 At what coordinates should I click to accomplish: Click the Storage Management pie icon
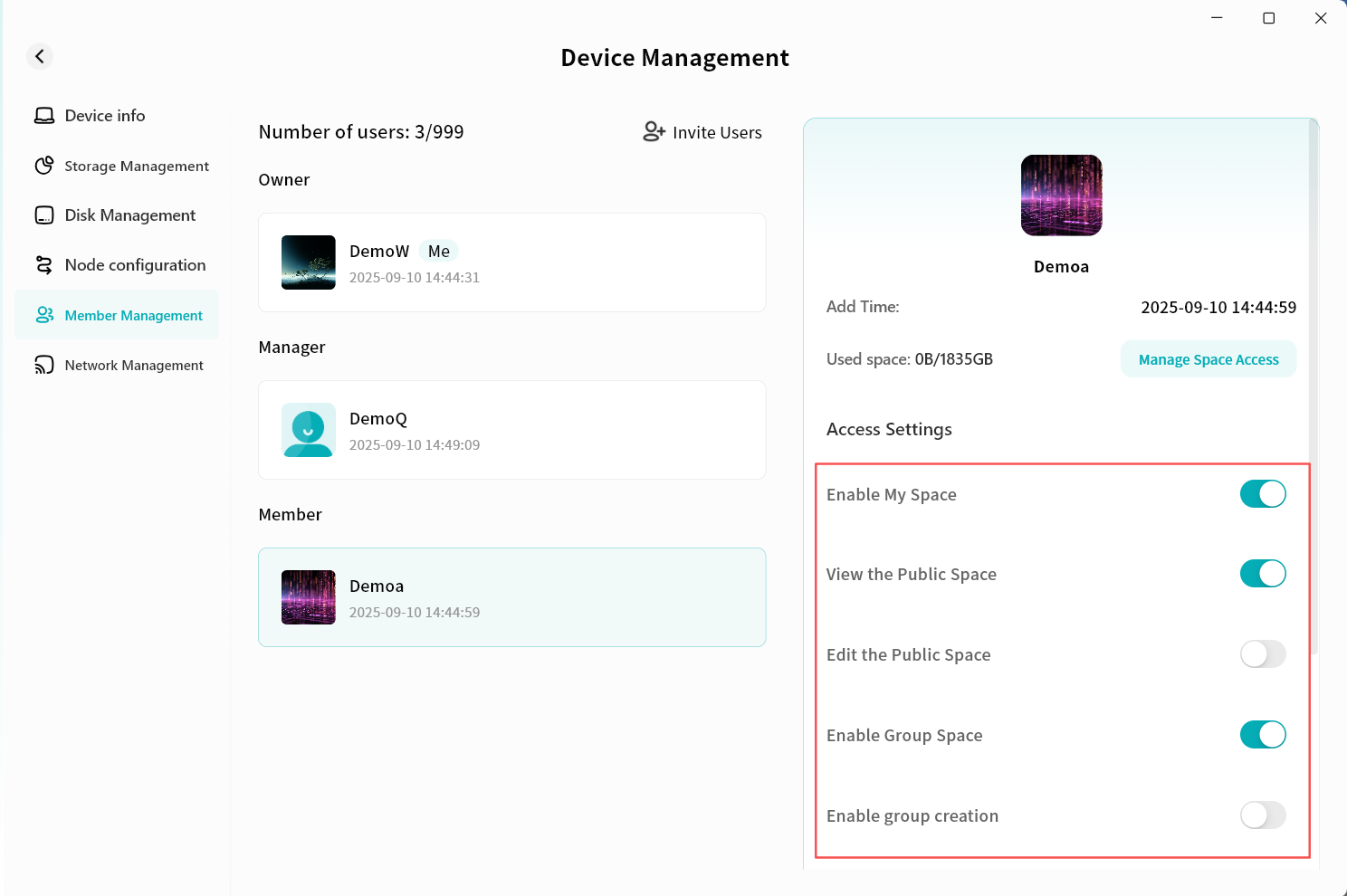pos(43,166)
